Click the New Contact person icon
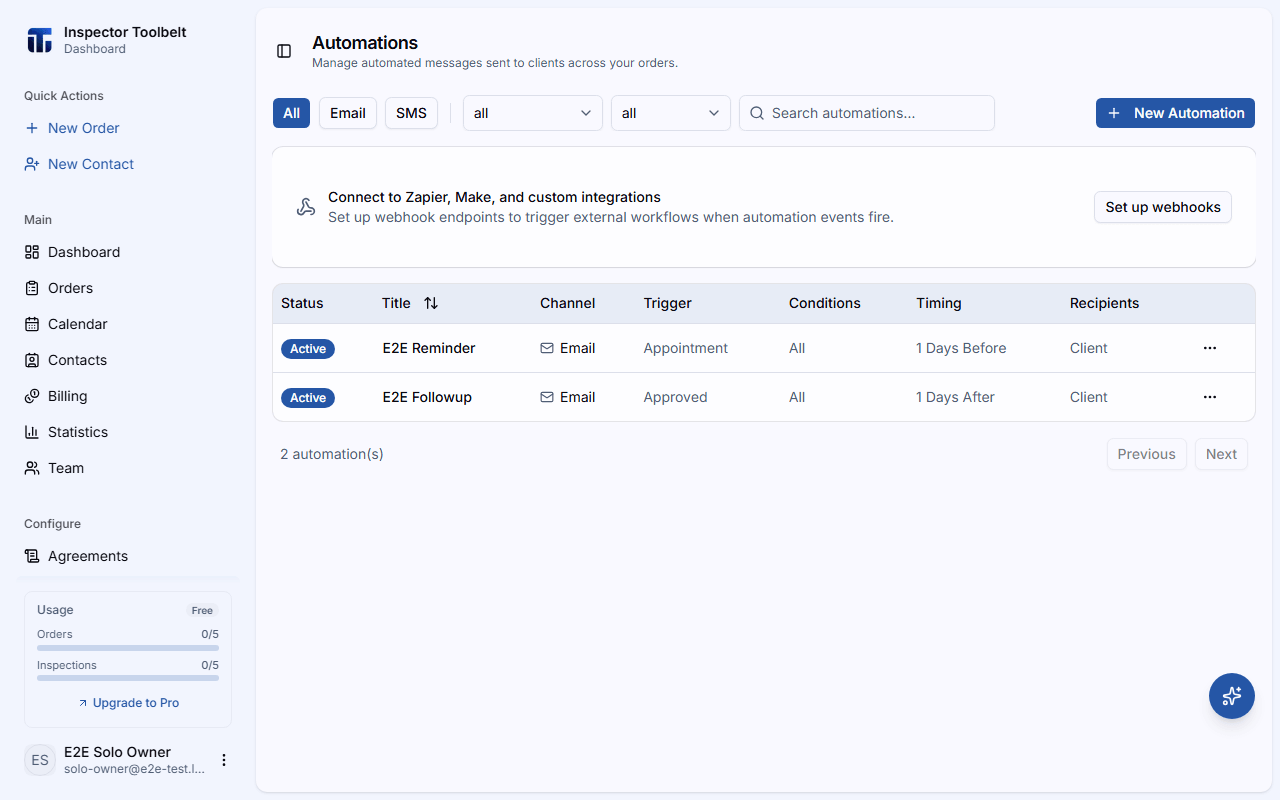Screen dimensions: 1280x800 [x=32, y=164]
